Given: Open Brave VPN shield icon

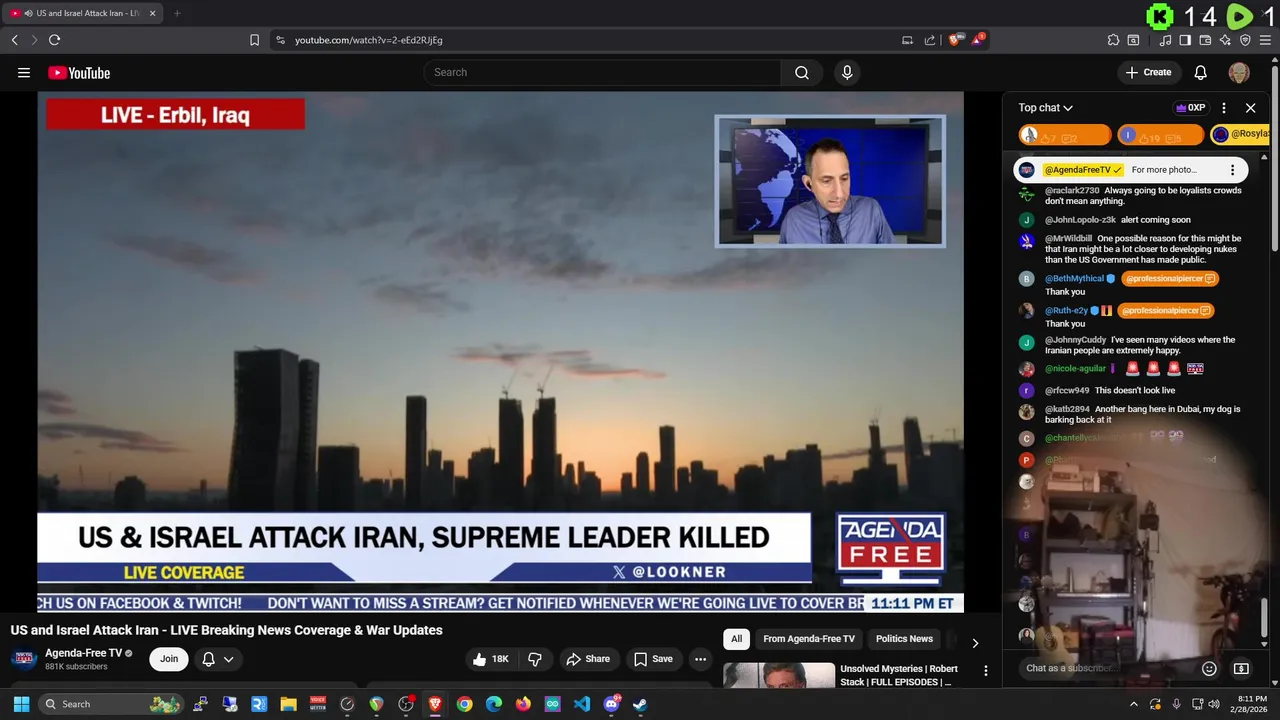Looking at the screenshot, I should 1245,40.
